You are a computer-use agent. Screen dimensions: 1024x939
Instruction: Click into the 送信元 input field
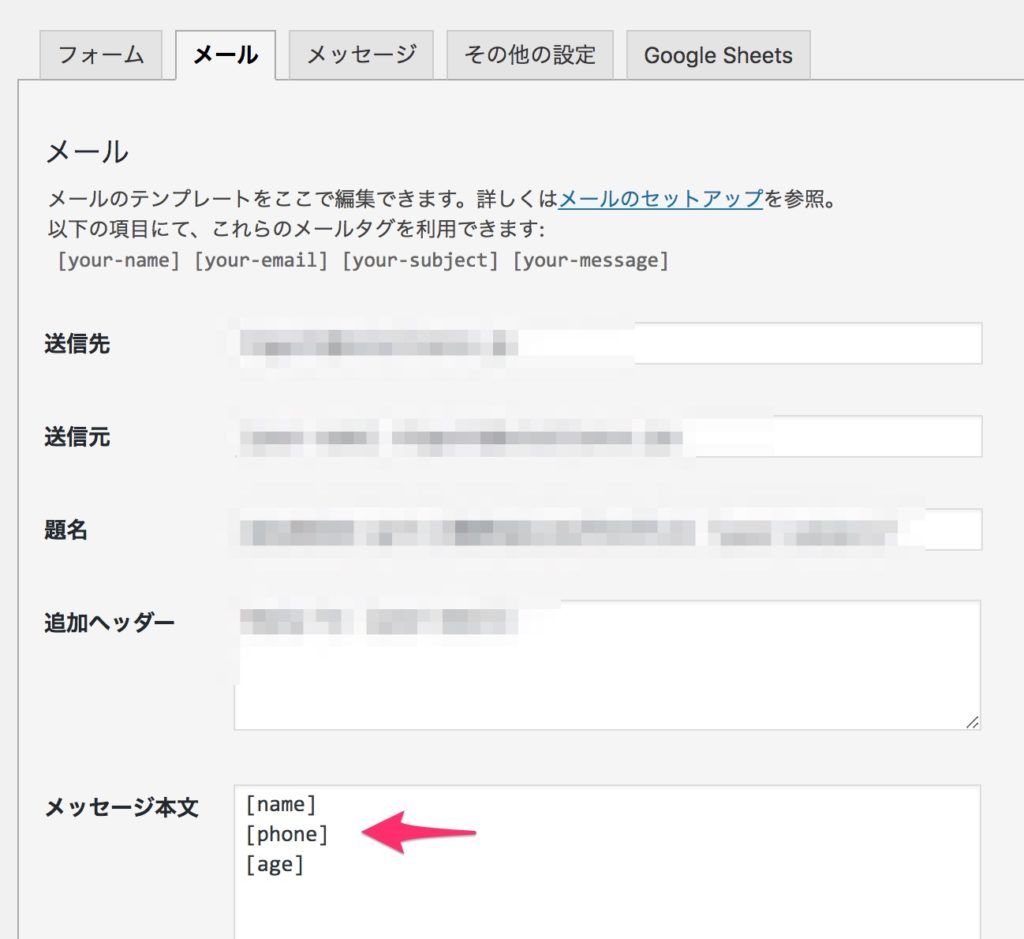[x=607, y=437]
